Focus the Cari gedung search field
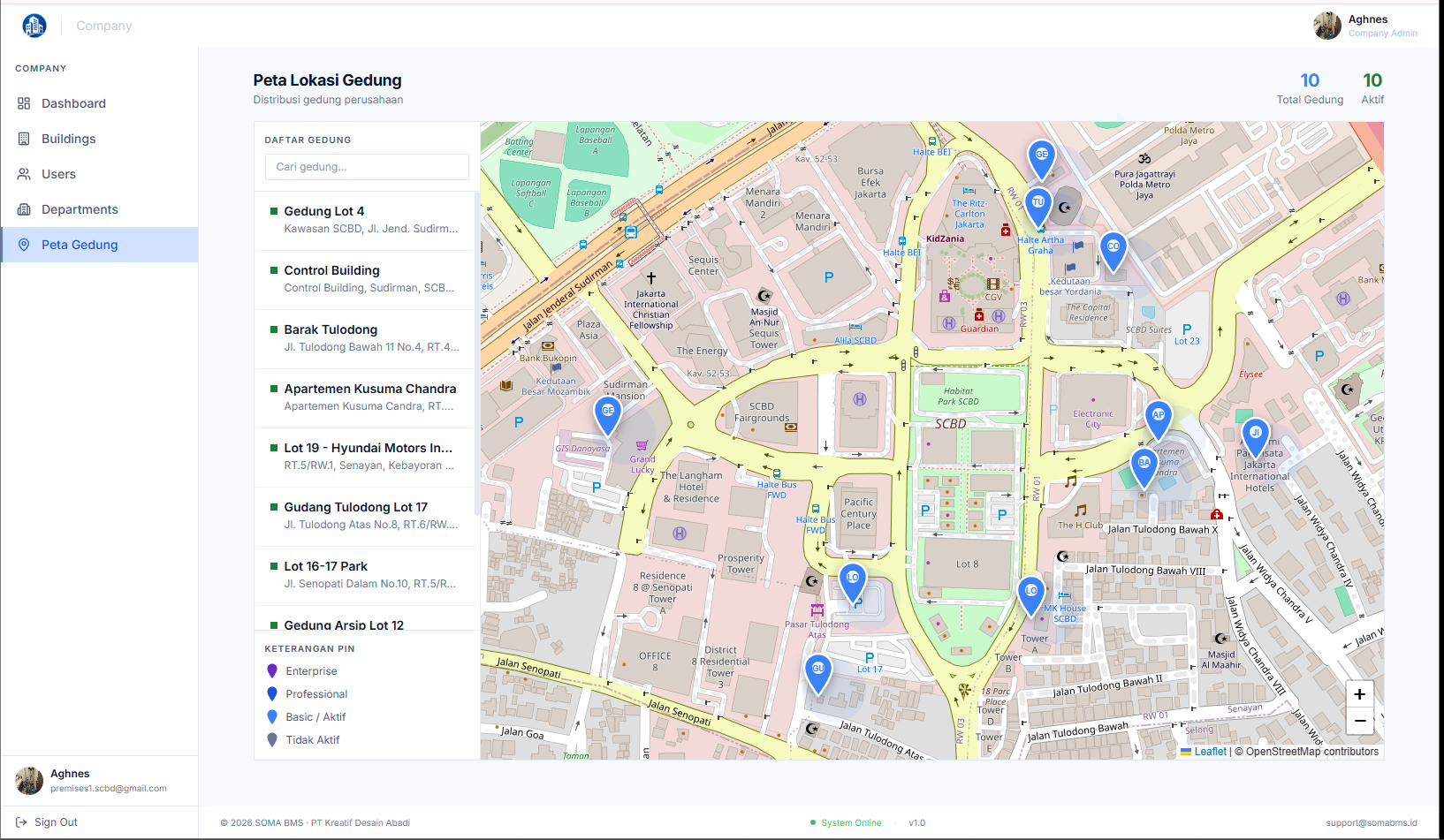1444x840 pixels. (x=367, y=167)
